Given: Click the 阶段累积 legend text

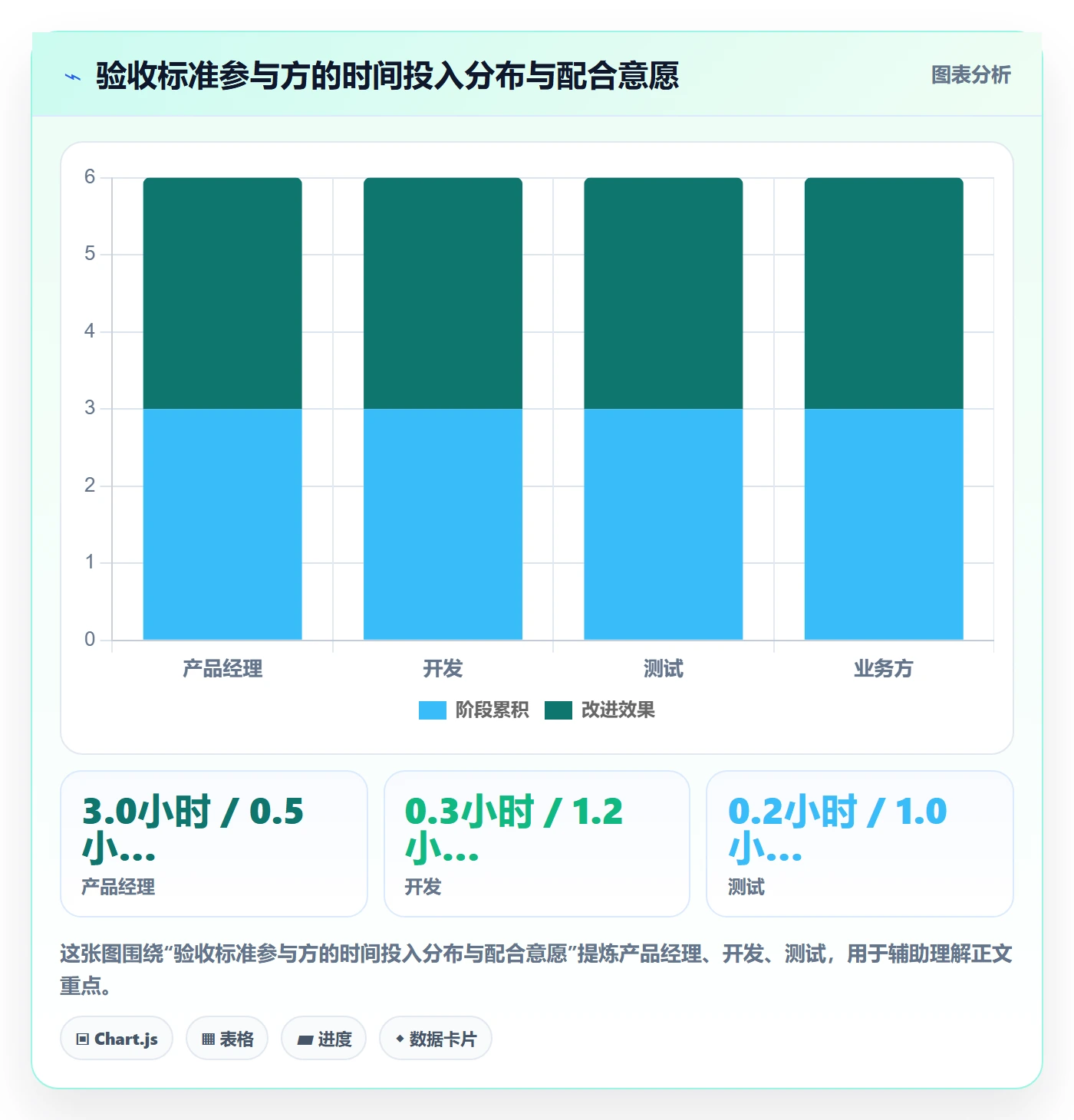Looking at the screenshot, I should (492, 710).
